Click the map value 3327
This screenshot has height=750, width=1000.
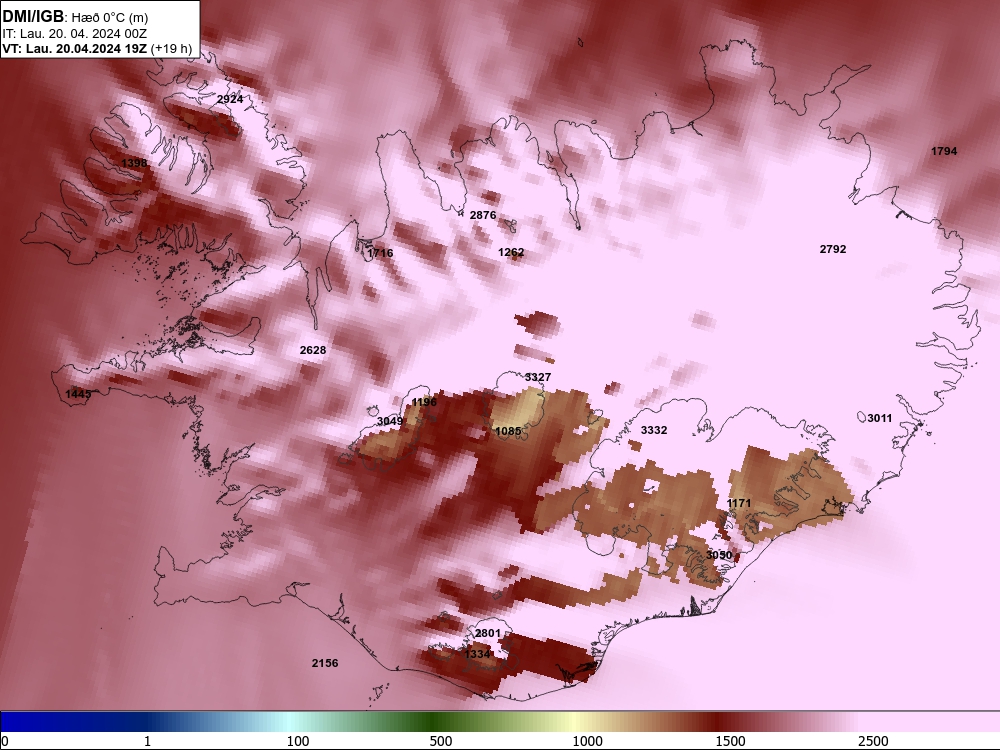tap(538, 377)
